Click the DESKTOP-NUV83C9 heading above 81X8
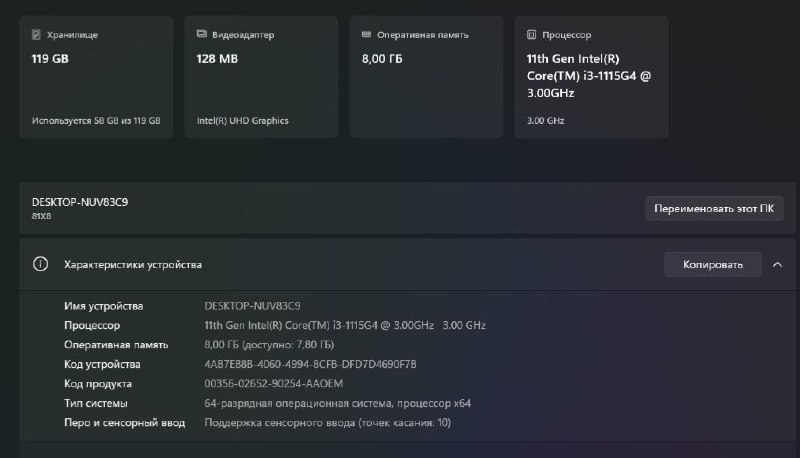 click(x=80, y=202)
